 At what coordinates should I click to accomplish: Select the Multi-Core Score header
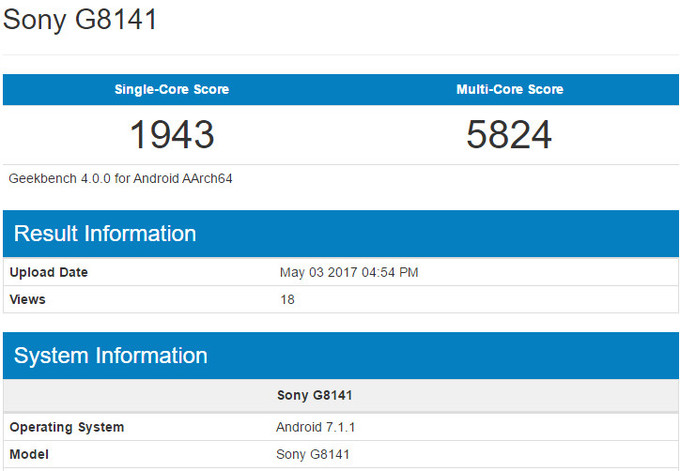click(509, 90)
